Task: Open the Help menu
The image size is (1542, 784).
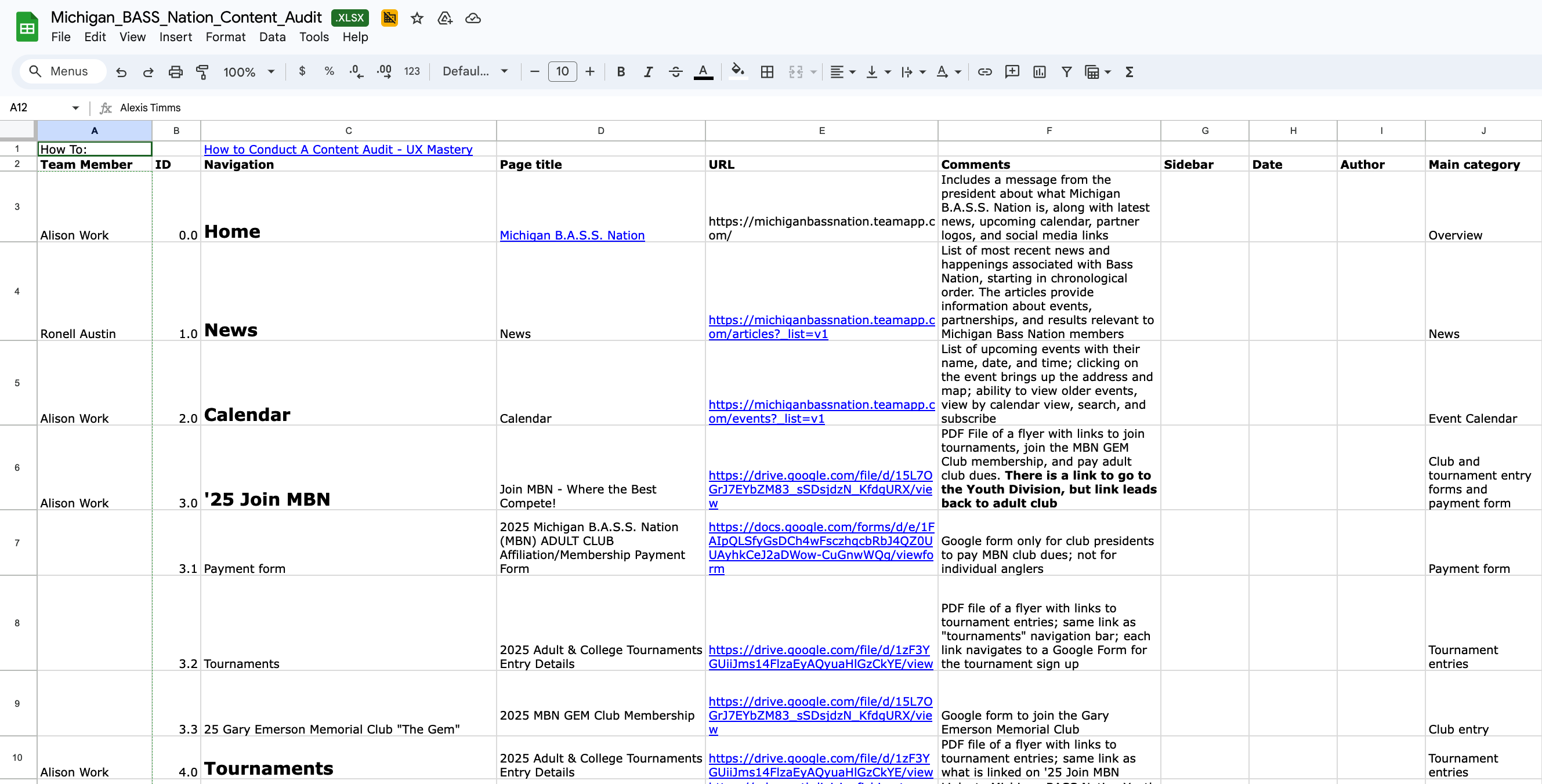Action: click(x=355, y=37)
